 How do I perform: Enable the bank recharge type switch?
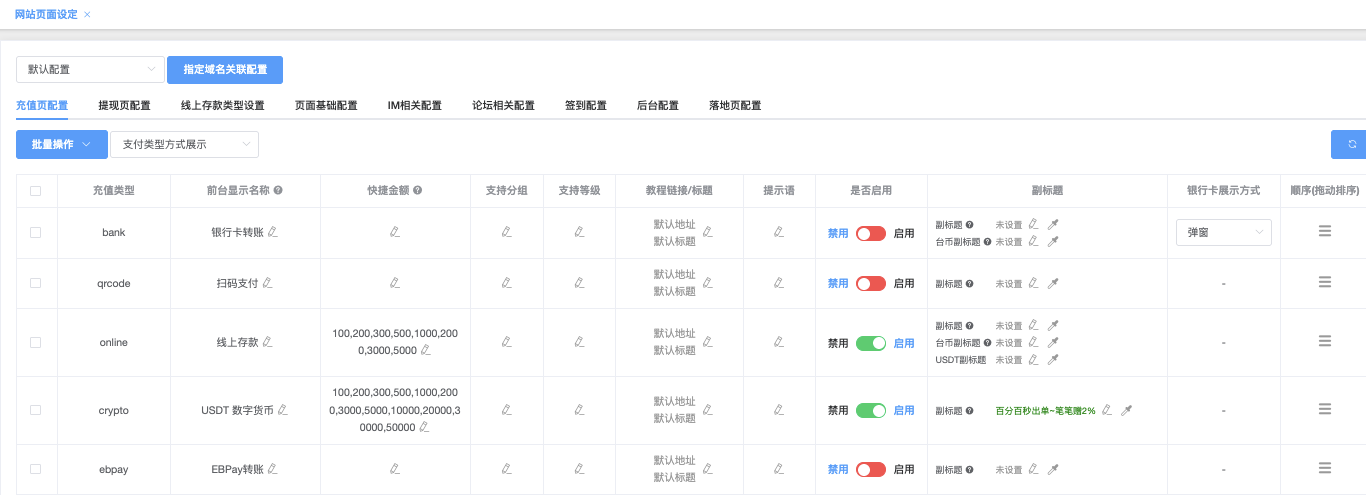(870, 233)
